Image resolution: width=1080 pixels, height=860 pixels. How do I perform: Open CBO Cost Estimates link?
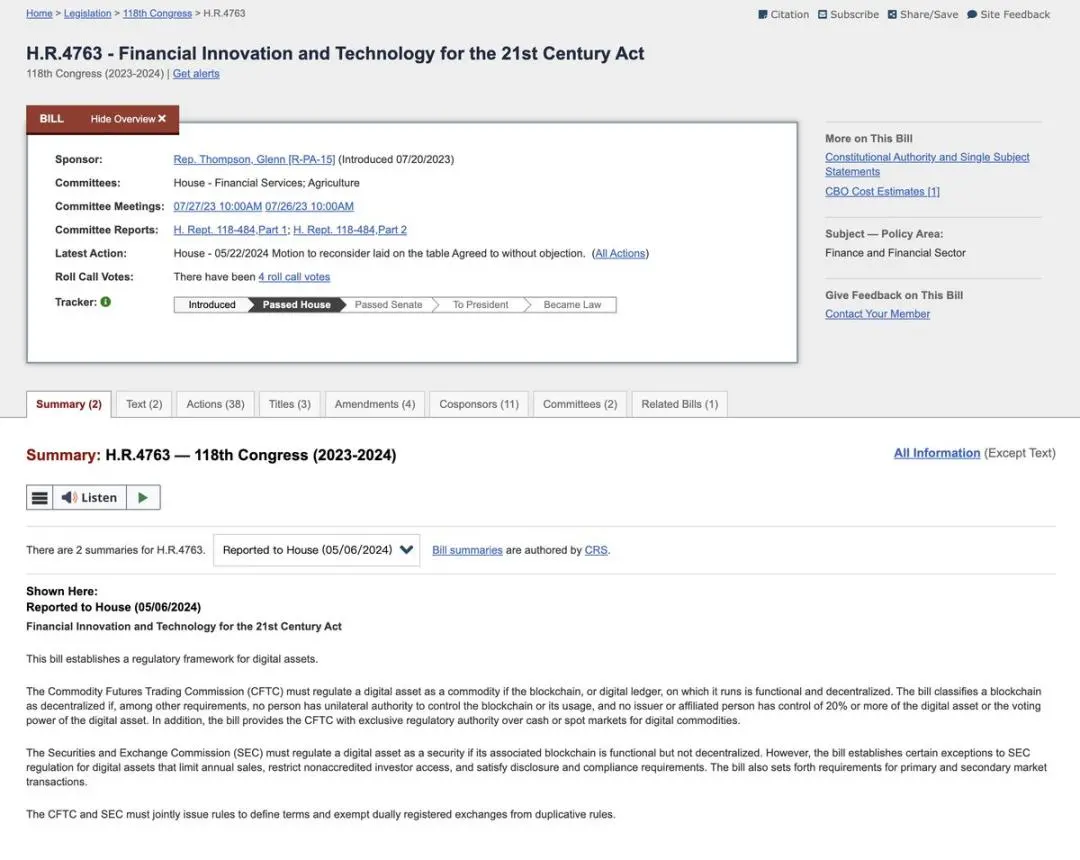882,192
